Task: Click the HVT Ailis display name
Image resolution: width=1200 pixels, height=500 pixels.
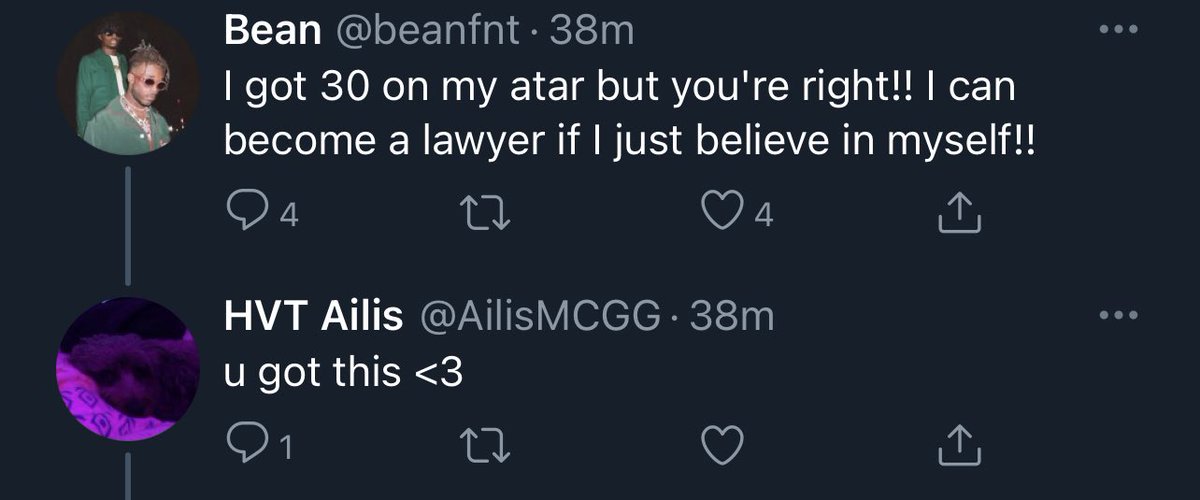Action: (314, 318)
